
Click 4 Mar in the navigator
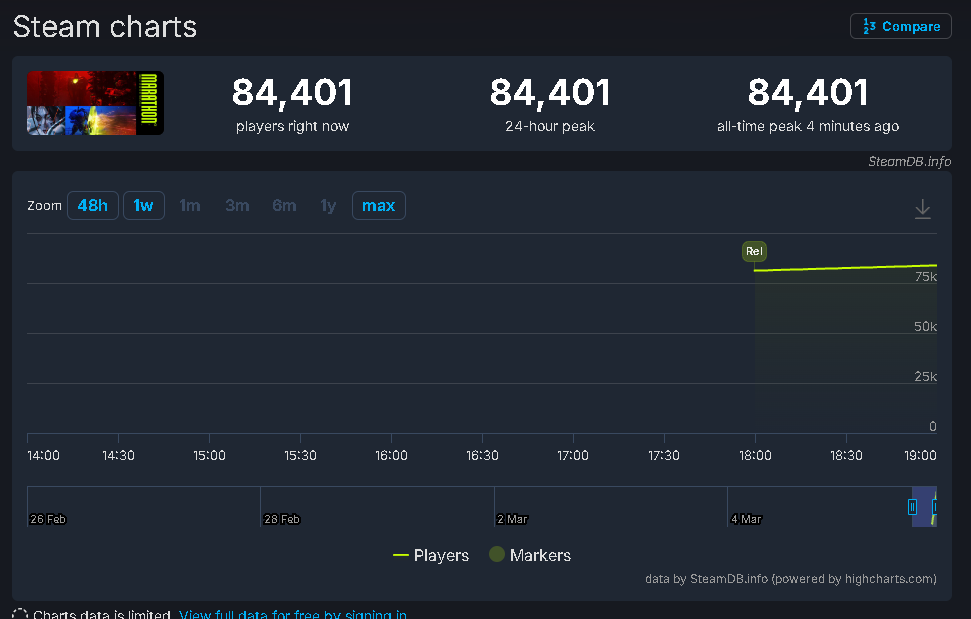746,519
